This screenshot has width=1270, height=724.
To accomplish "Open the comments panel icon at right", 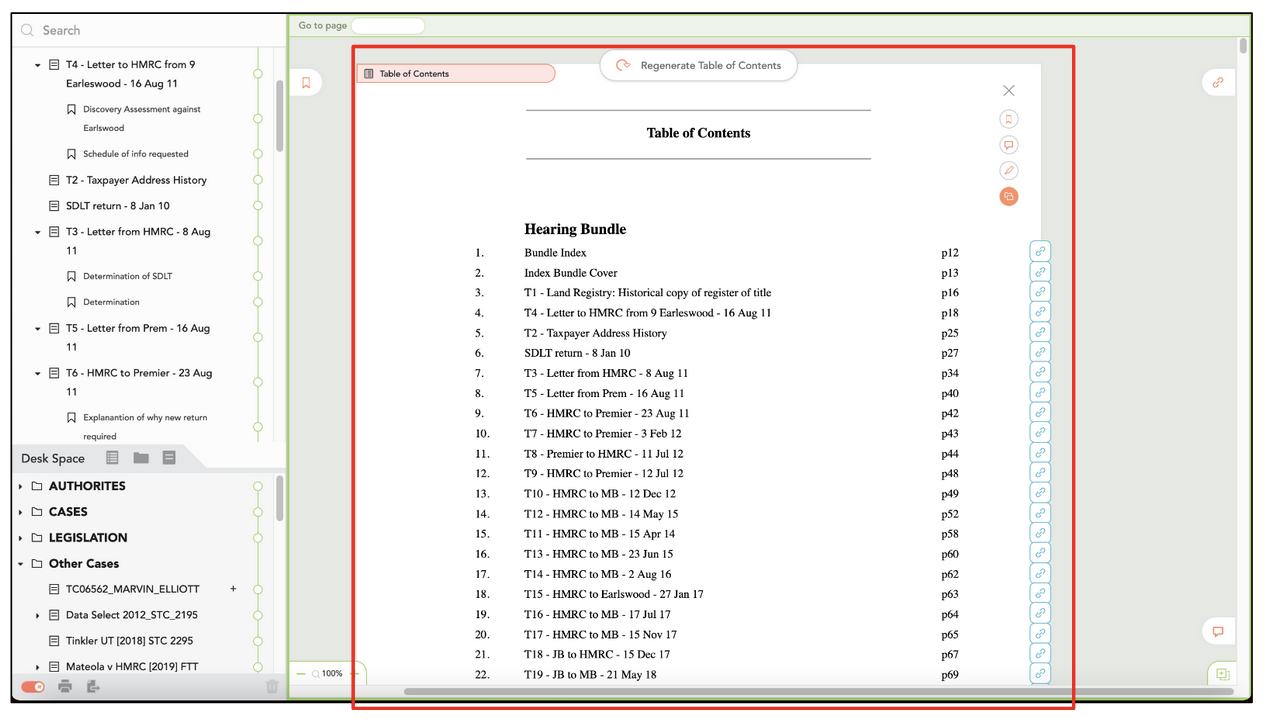I will coord(1217,631).
